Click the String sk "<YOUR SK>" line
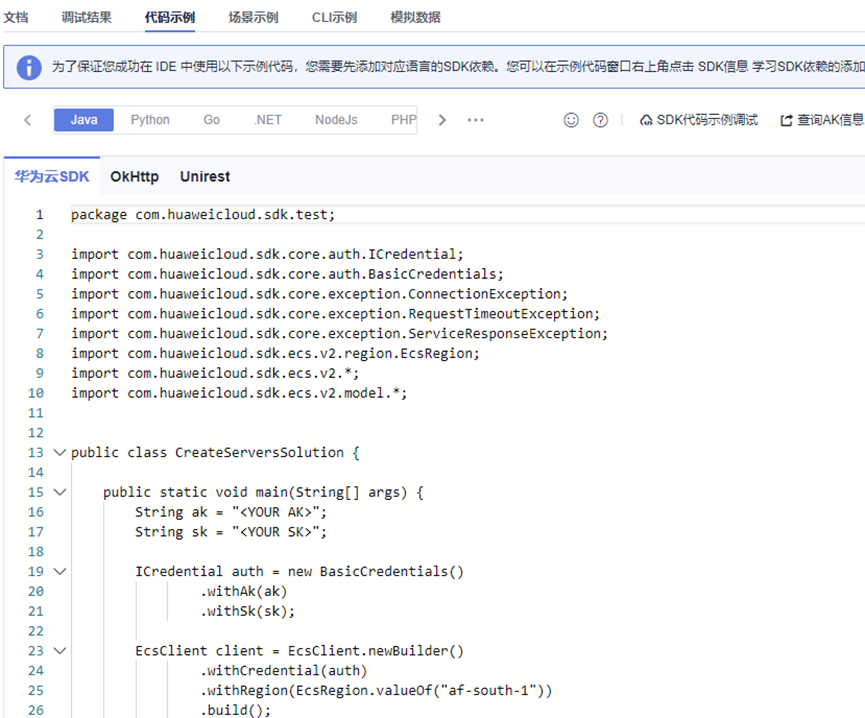 (x=231, y=532)
